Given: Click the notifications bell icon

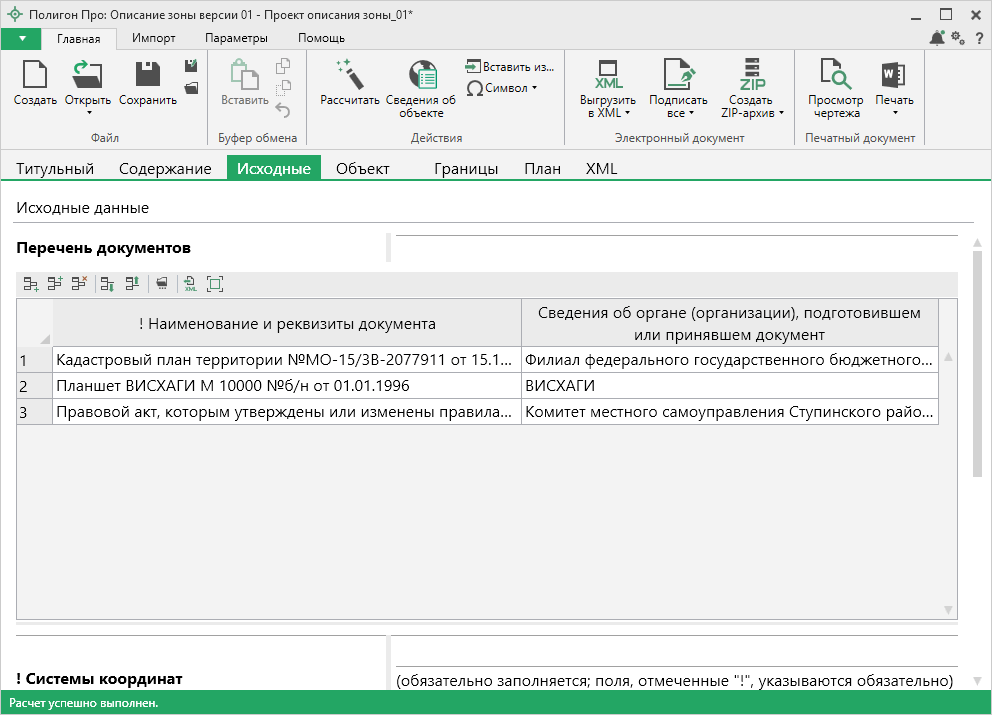Looking at the screenshot, I should tap(936, 38).
